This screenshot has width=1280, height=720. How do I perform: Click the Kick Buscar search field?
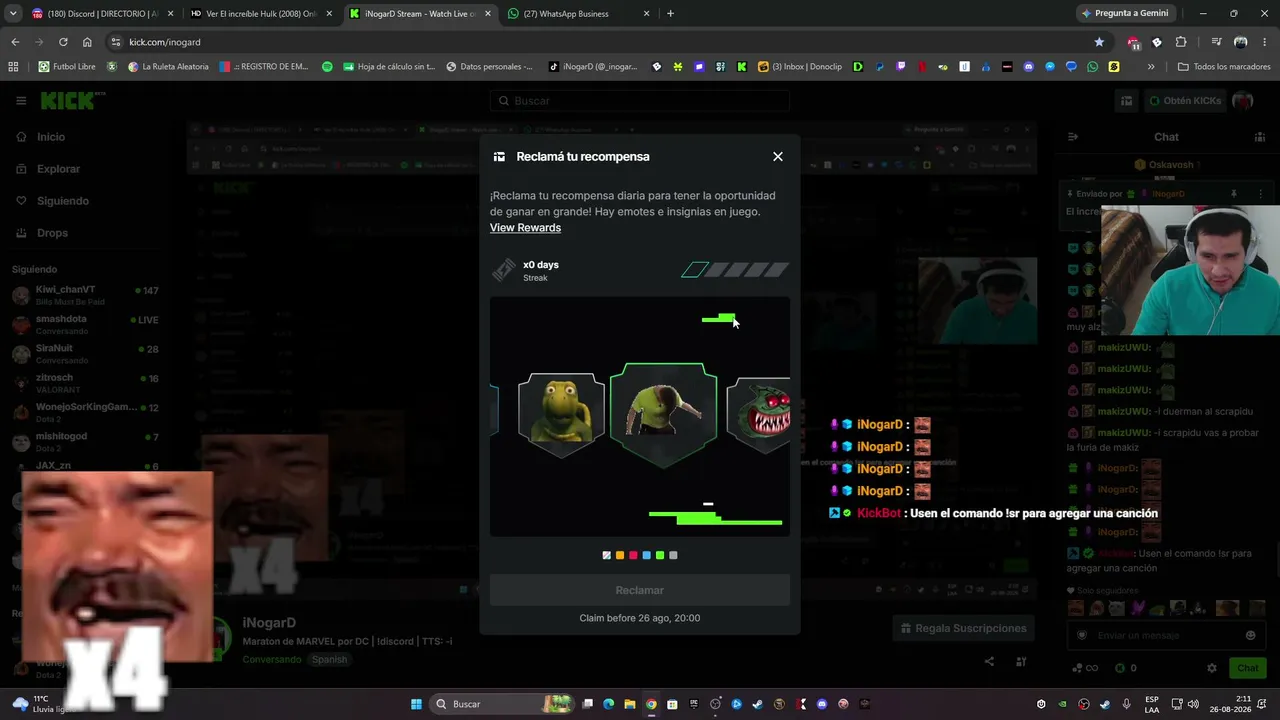[x=640, y=101]
